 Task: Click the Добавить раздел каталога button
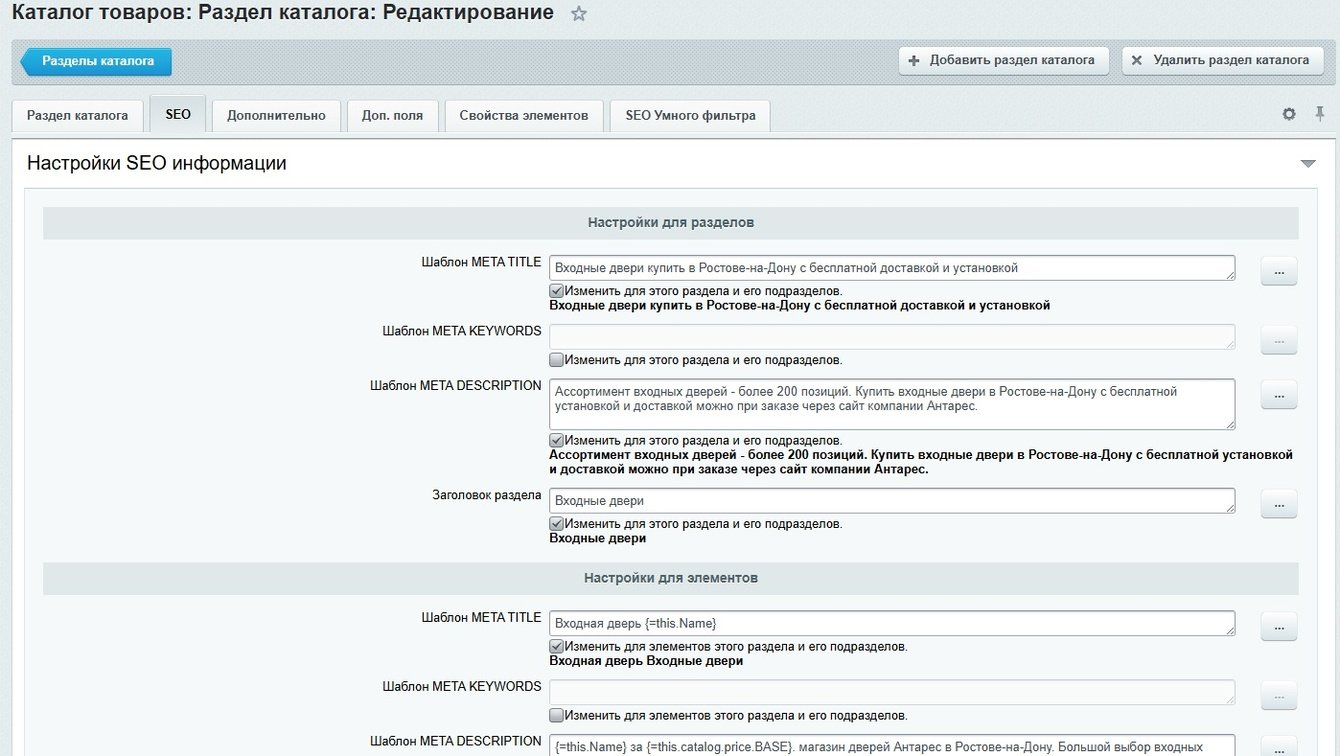[1003, 60]
